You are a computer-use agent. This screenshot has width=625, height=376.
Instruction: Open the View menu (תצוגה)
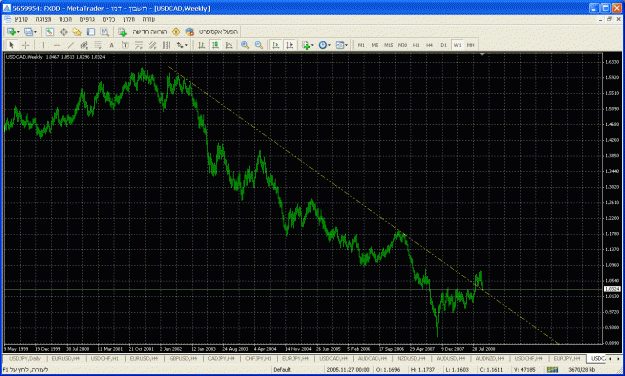coord(43,19)
